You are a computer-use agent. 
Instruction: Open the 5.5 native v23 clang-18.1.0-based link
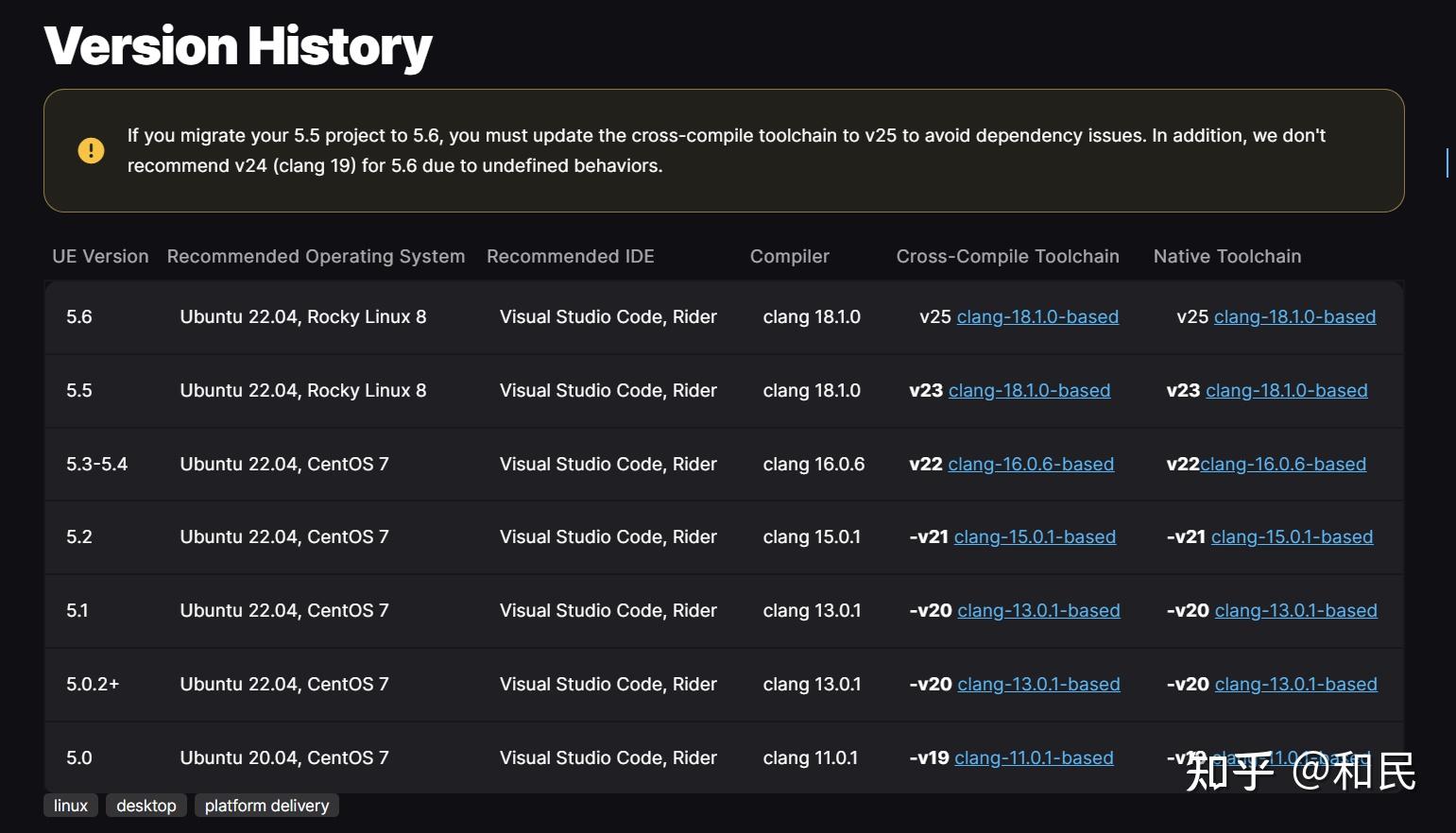(x=1286, y=391)
